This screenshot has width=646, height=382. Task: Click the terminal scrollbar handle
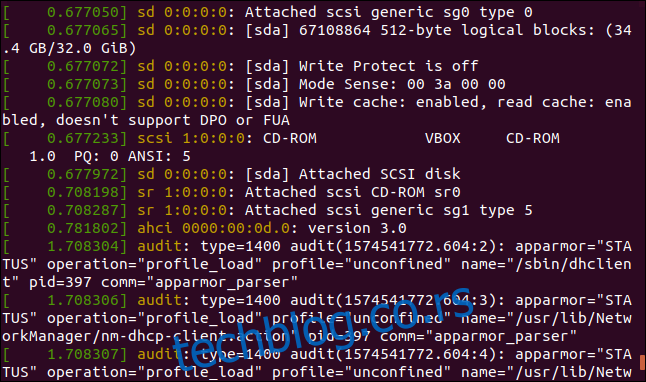coord(642,363)
